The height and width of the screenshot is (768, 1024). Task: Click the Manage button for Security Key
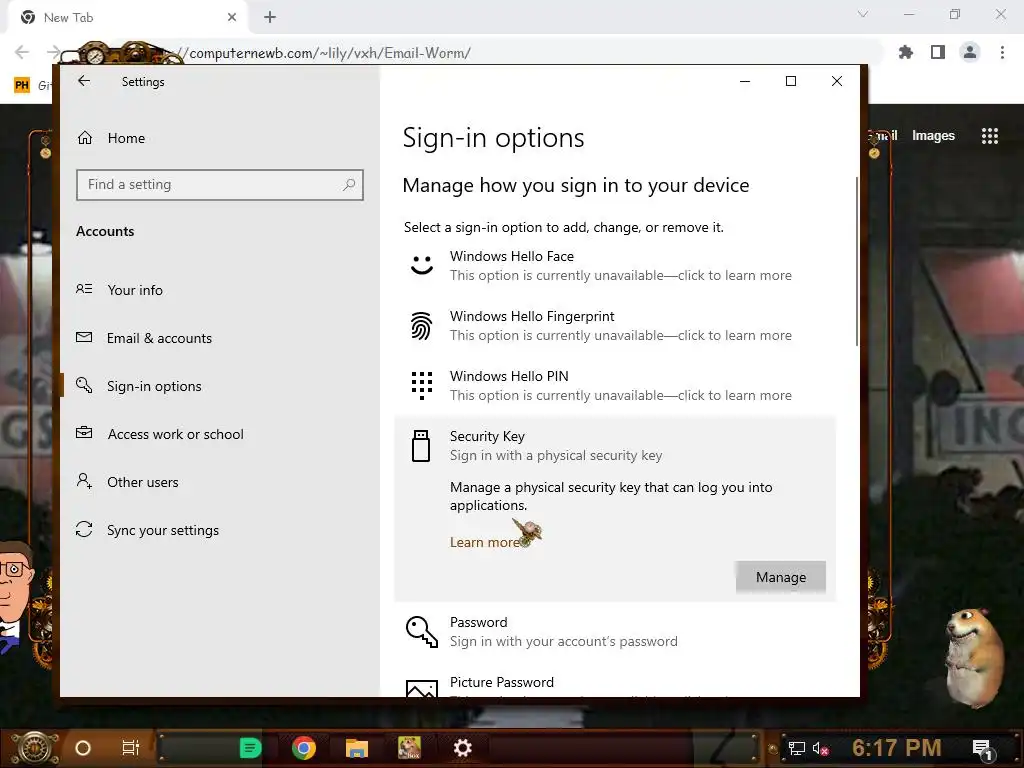[780, 577]
